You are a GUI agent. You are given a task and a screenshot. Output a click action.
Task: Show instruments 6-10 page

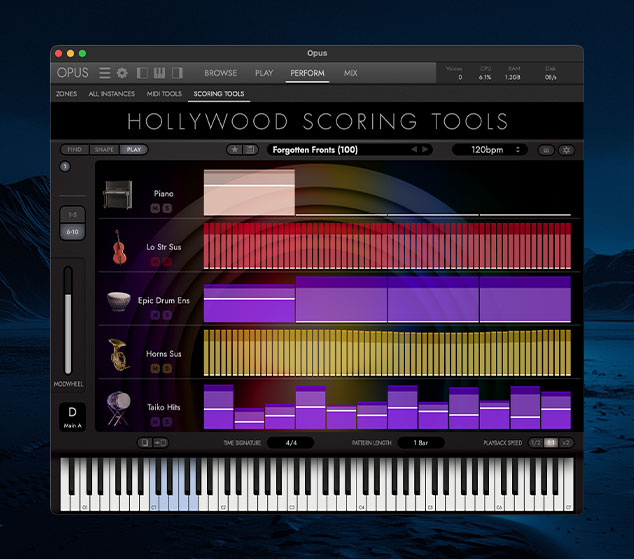72,232
